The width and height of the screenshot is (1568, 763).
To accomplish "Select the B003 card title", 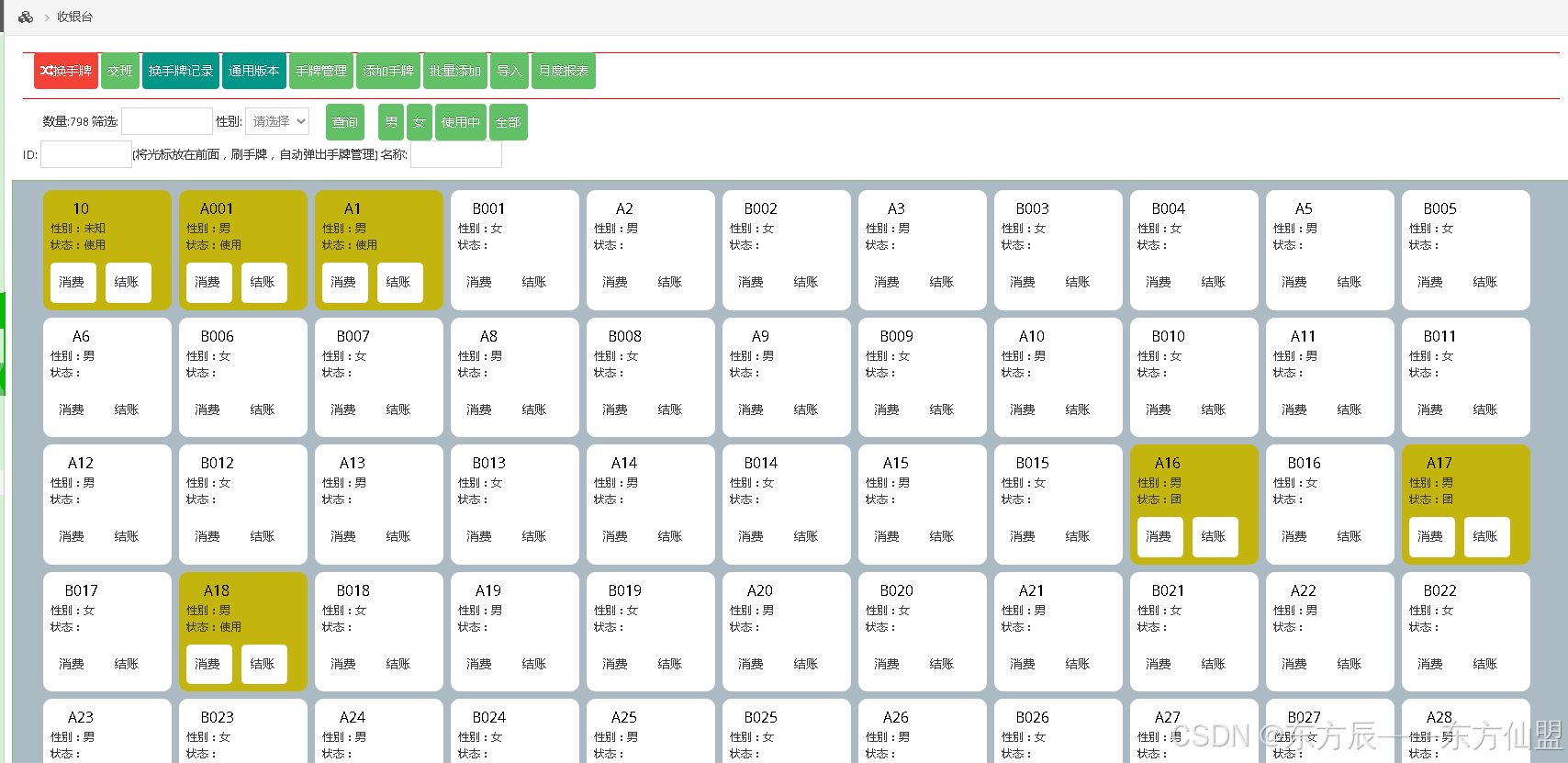I will coord(1033,208).
